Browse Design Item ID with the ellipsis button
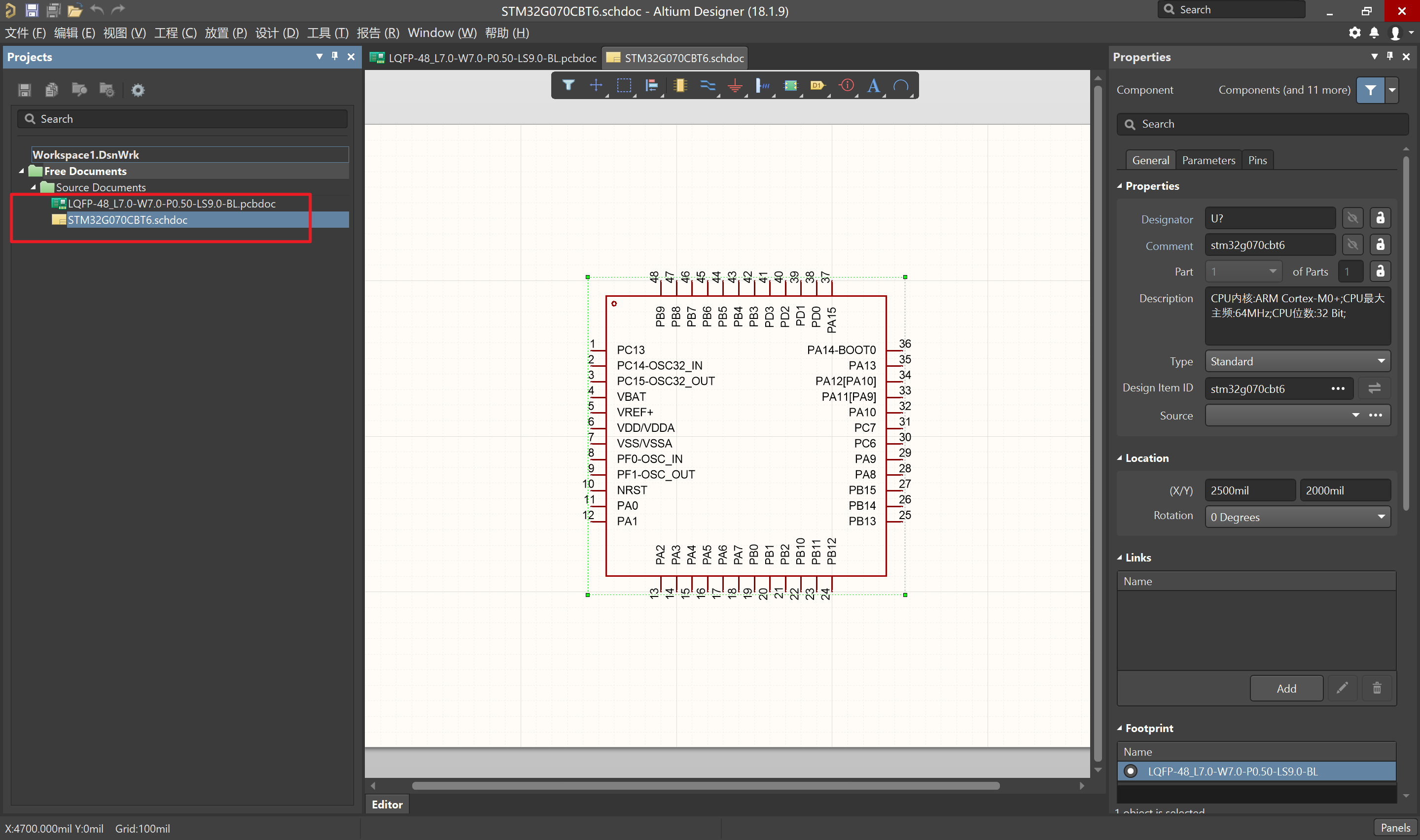This screenshot has height=840, width=1420. (x=1337, y=388)
